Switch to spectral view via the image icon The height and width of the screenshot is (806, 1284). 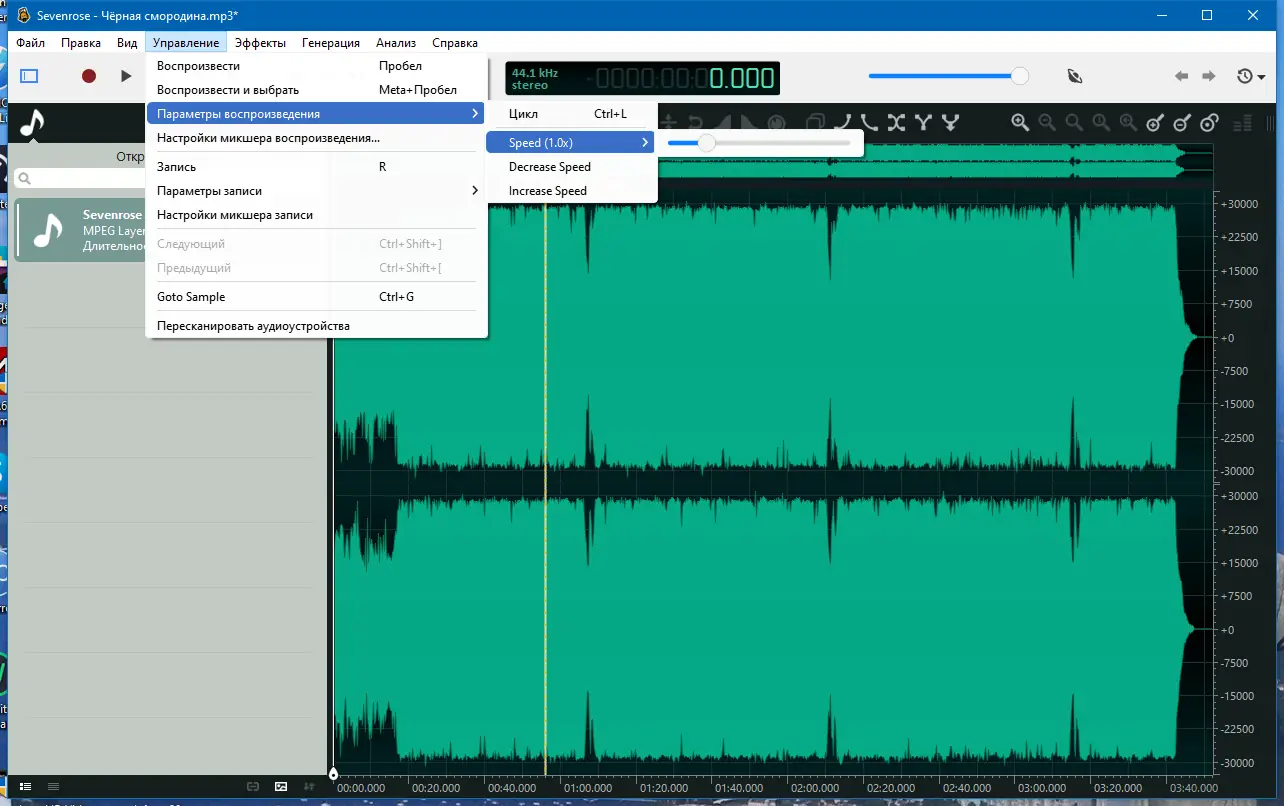click(281, 787)
